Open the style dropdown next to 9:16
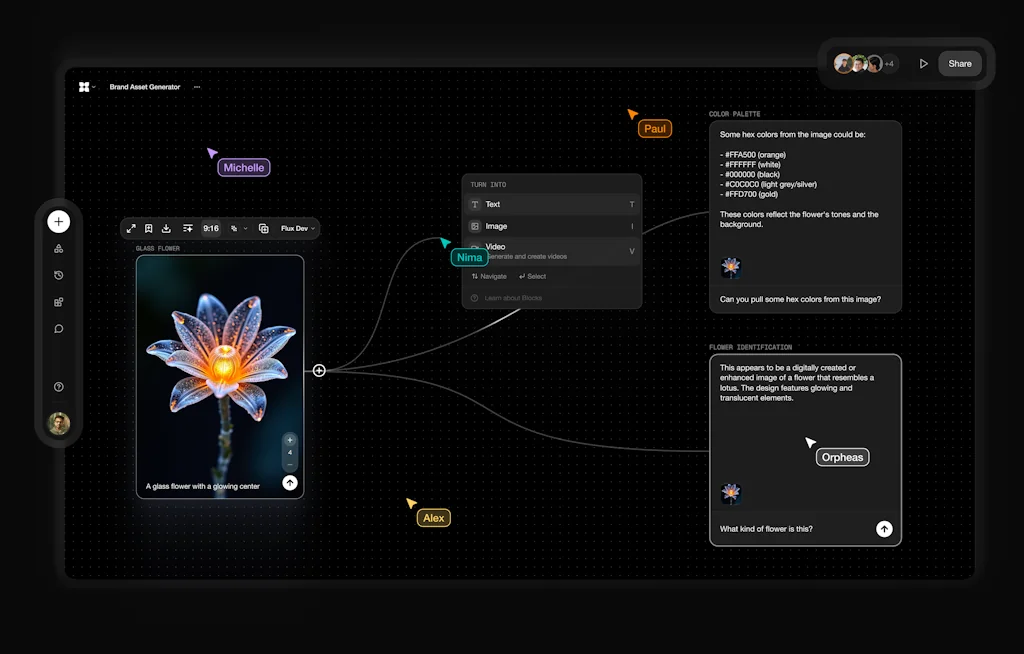Image resolution: width=1024 pixels, height=654 pixels. point(237,228)
